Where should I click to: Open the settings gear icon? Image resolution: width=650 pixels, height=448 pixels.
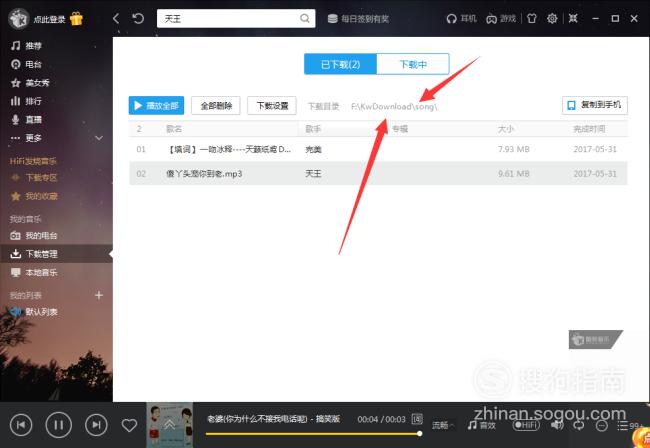click(552, 19)
